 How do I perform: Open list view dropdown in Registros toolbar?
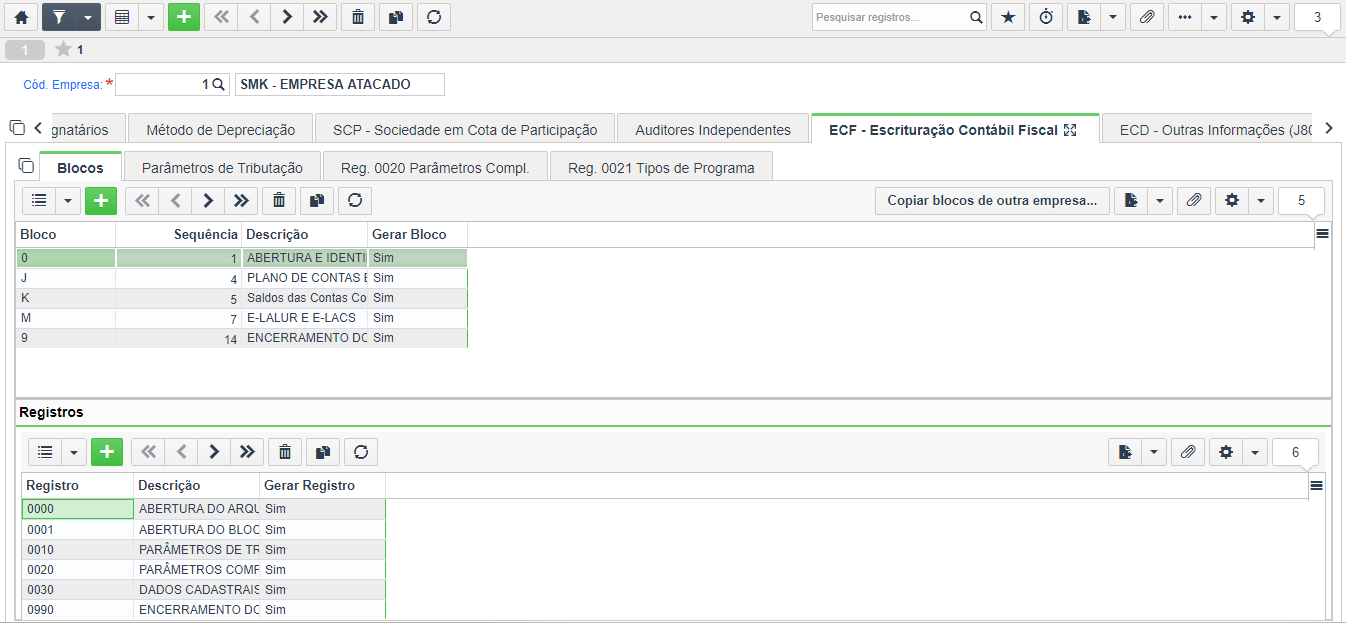(x=74, y=452)
